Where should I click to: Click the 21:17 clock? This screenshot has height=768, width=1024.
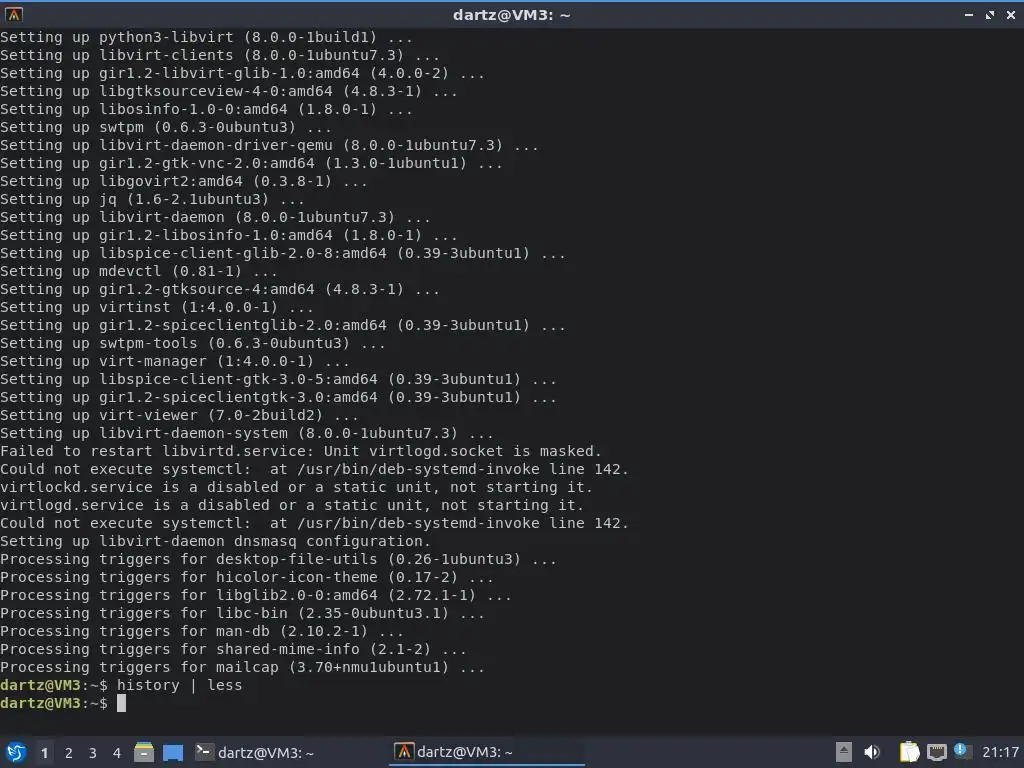(x=1000, y=752)
